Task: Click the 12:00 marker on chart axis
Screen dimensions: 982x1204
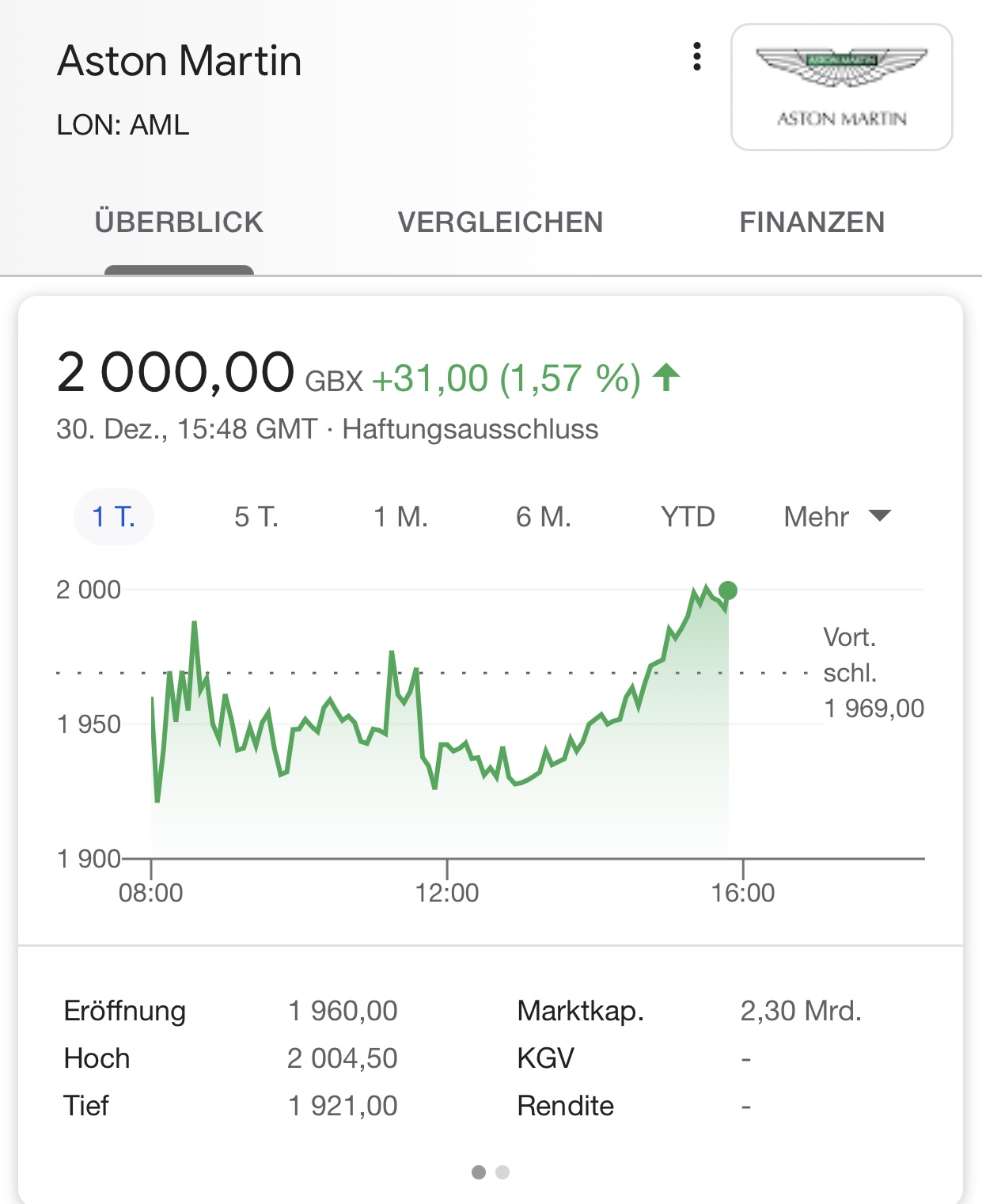Action: pyautogui.click(x=447, y=893)
